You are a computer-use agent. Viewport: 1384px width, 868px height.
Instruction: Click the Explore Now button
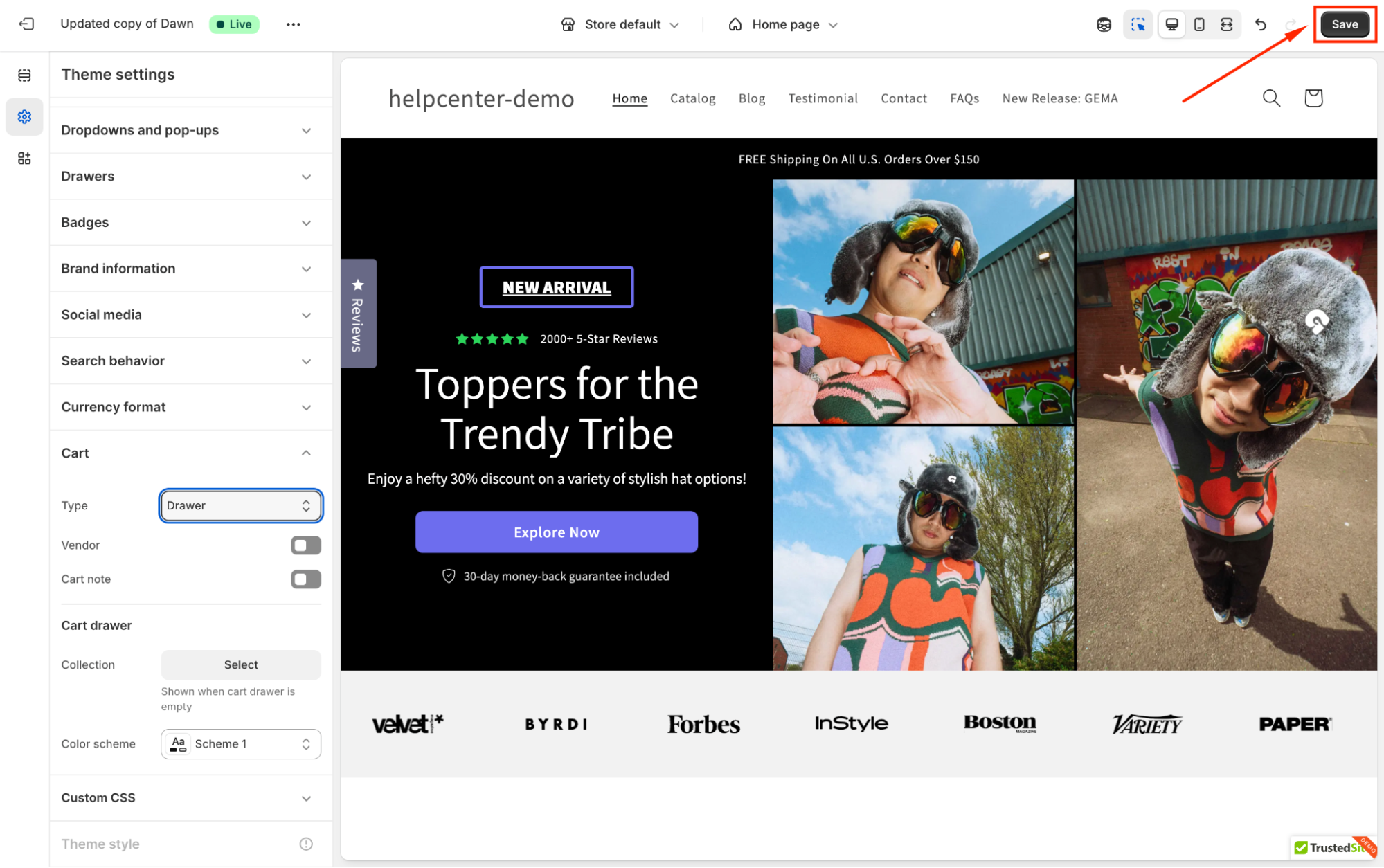pos(556,532)
